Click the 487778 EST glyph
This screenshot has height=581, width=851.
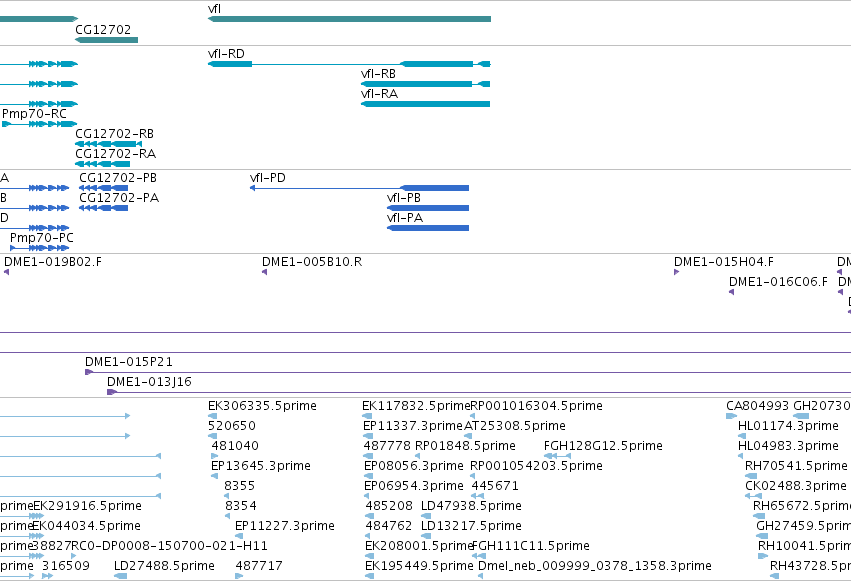(x=369, y=456)
